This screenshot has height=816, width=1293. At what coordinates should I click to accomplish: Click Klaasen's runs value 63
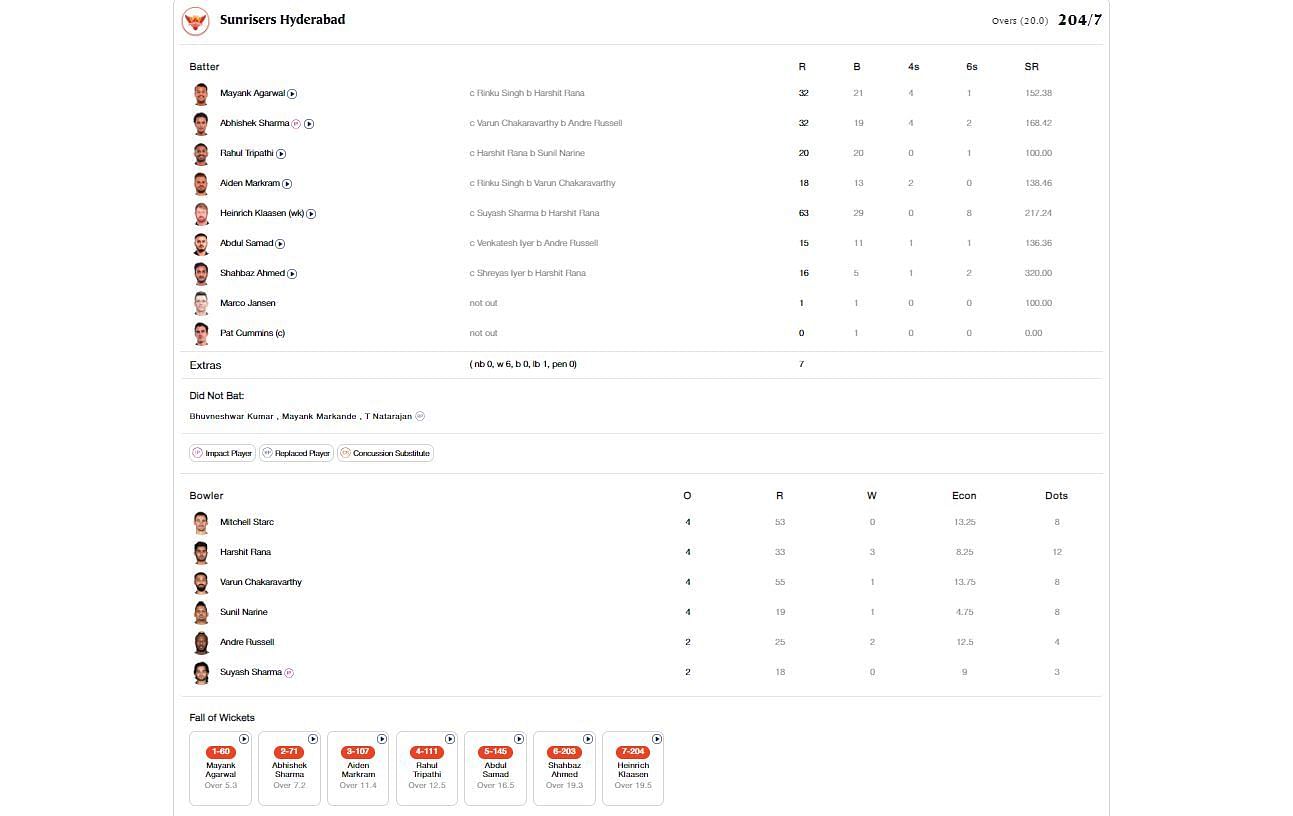coord(804,213)
